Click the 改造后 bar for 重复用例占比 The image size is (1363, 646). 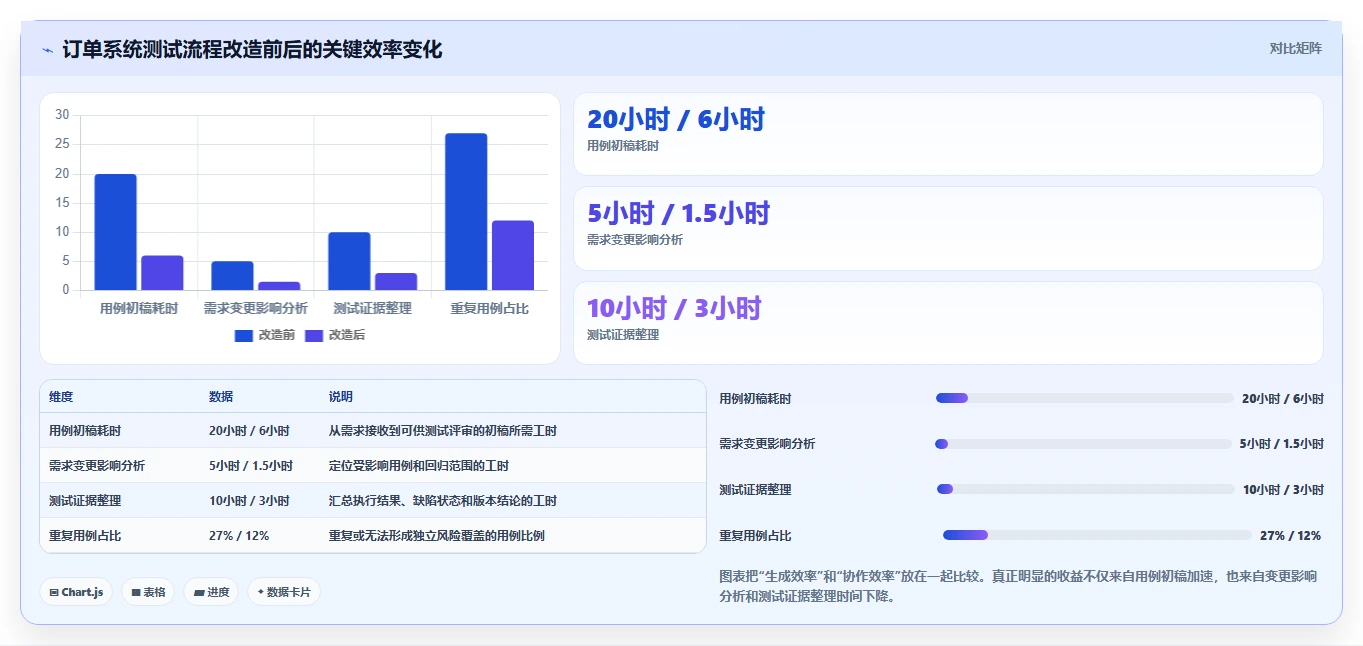513,256
